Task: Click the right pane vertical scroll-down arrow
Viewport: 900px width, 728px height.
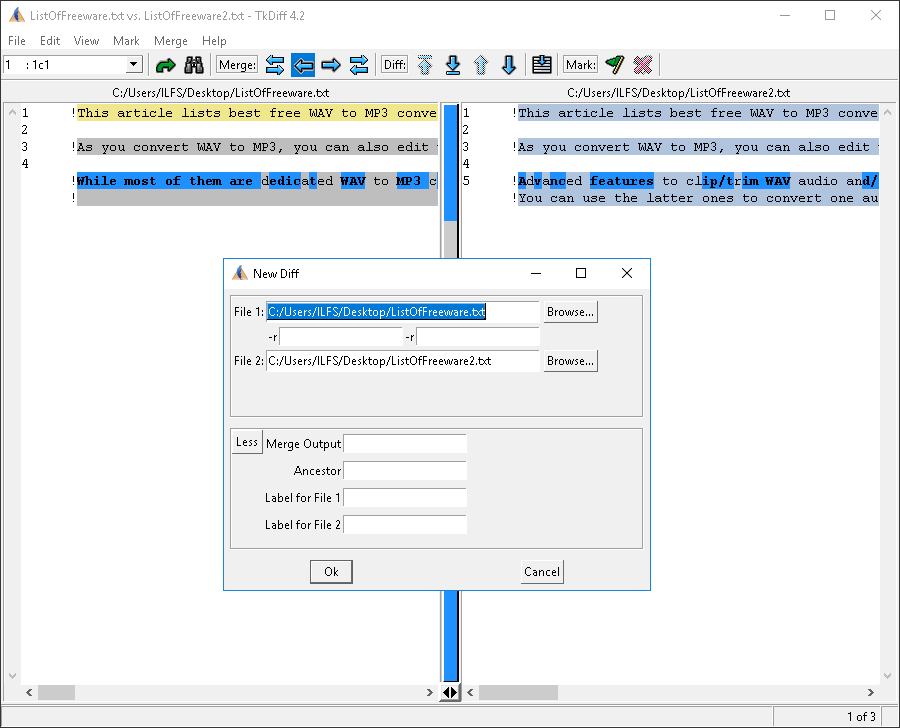Action: point(887,676)
